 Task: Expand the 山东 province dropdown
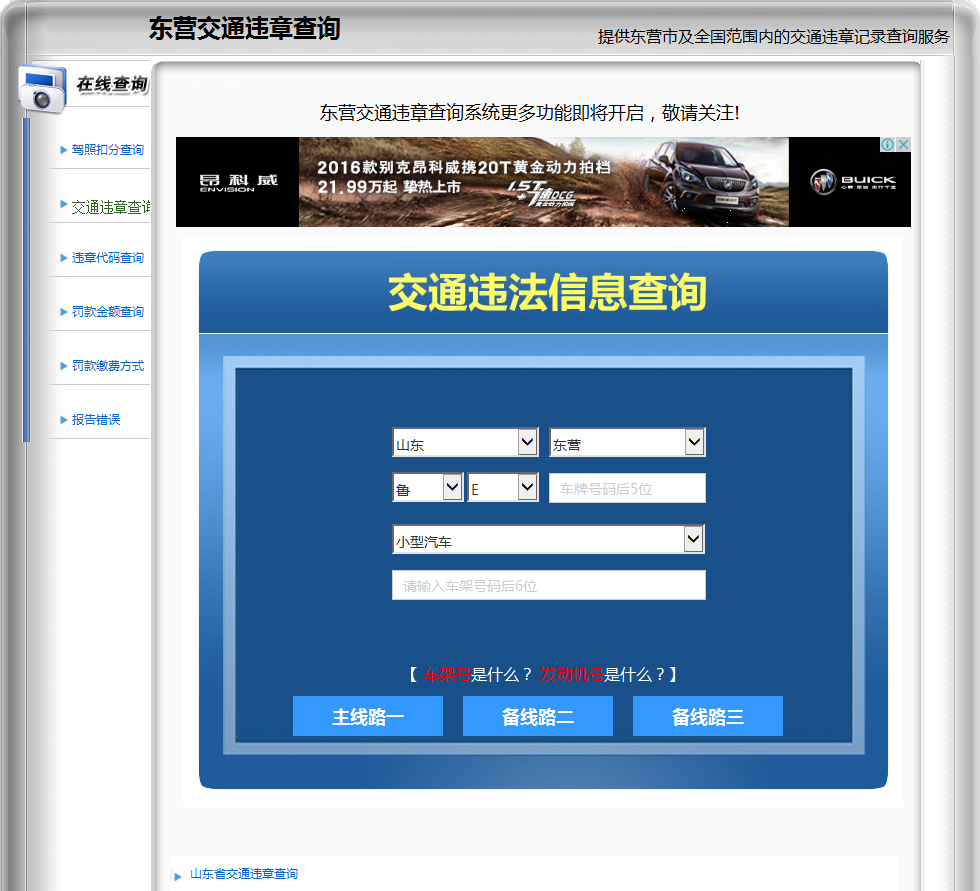point(465,442)
